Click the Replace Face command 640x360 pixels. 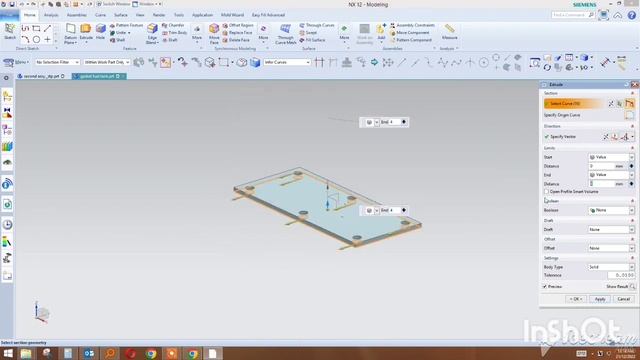tap(237, 33)
